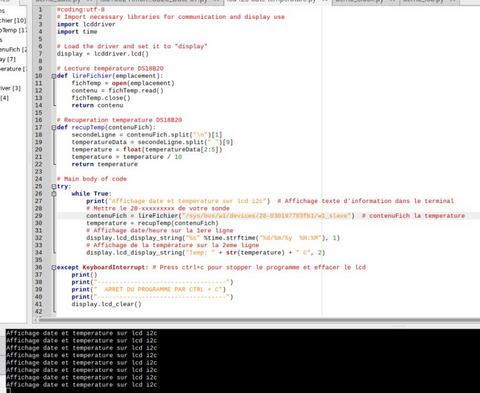Screen dimensions: 480x393
Task: Click the '#coding:utf-8' first line
Action: click(81, 10)
